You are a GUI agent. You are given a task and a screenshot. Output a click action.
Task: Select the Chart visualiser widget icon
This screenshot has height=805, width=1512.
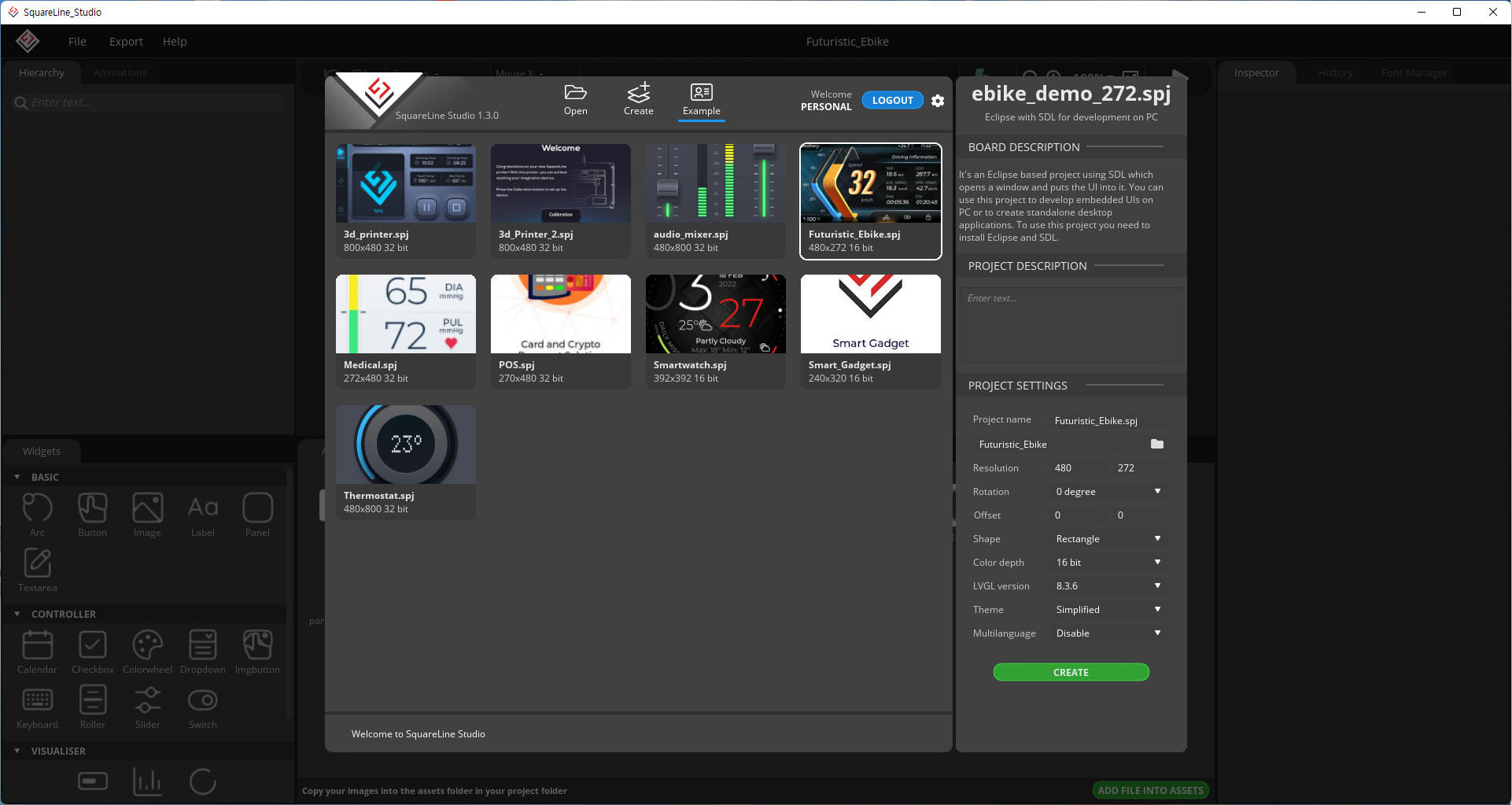tap(147, 781)
